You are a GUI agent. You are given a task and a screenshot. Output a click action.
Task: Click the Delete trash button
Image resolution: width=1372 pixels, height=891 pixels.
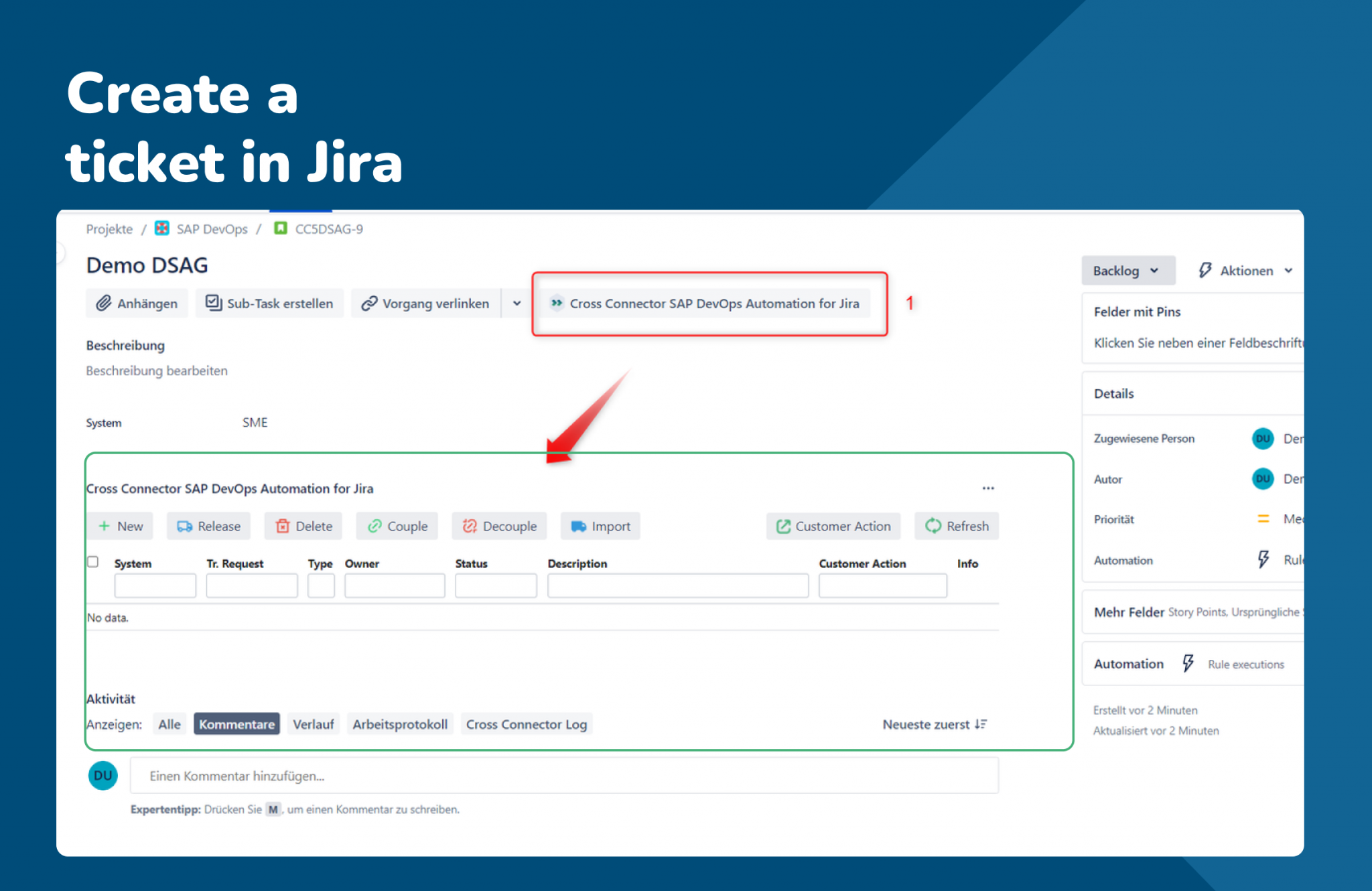pos(303,526)
